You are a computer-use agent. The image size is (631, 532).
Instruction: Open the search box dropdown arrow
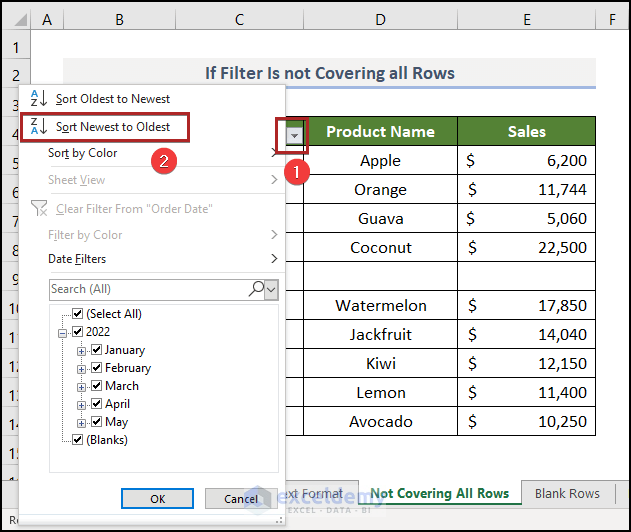coord(271,290)
